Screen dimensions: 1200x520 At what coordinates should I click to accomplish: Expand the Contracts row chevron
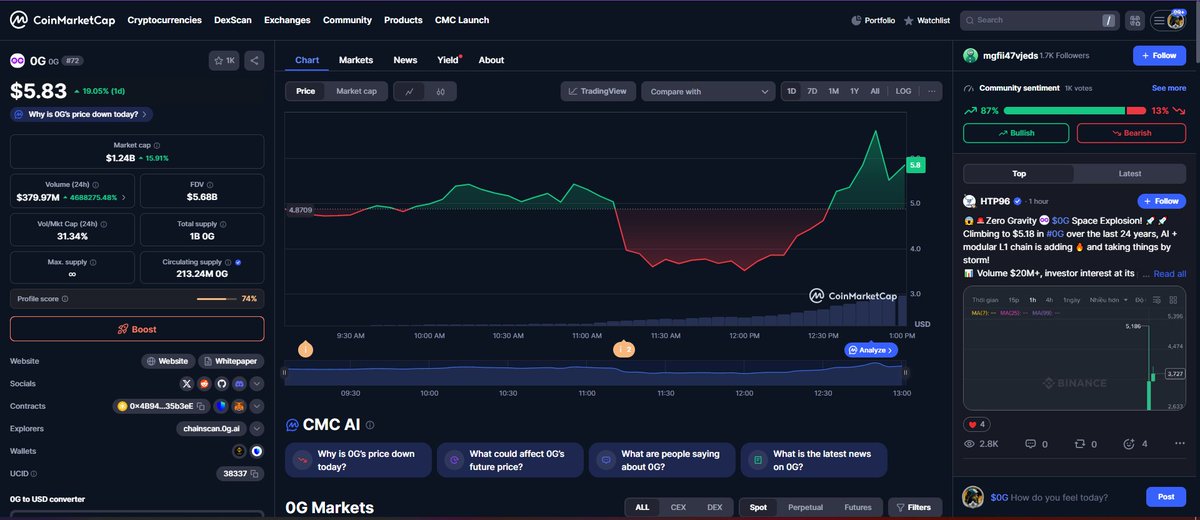coord(257,406)
